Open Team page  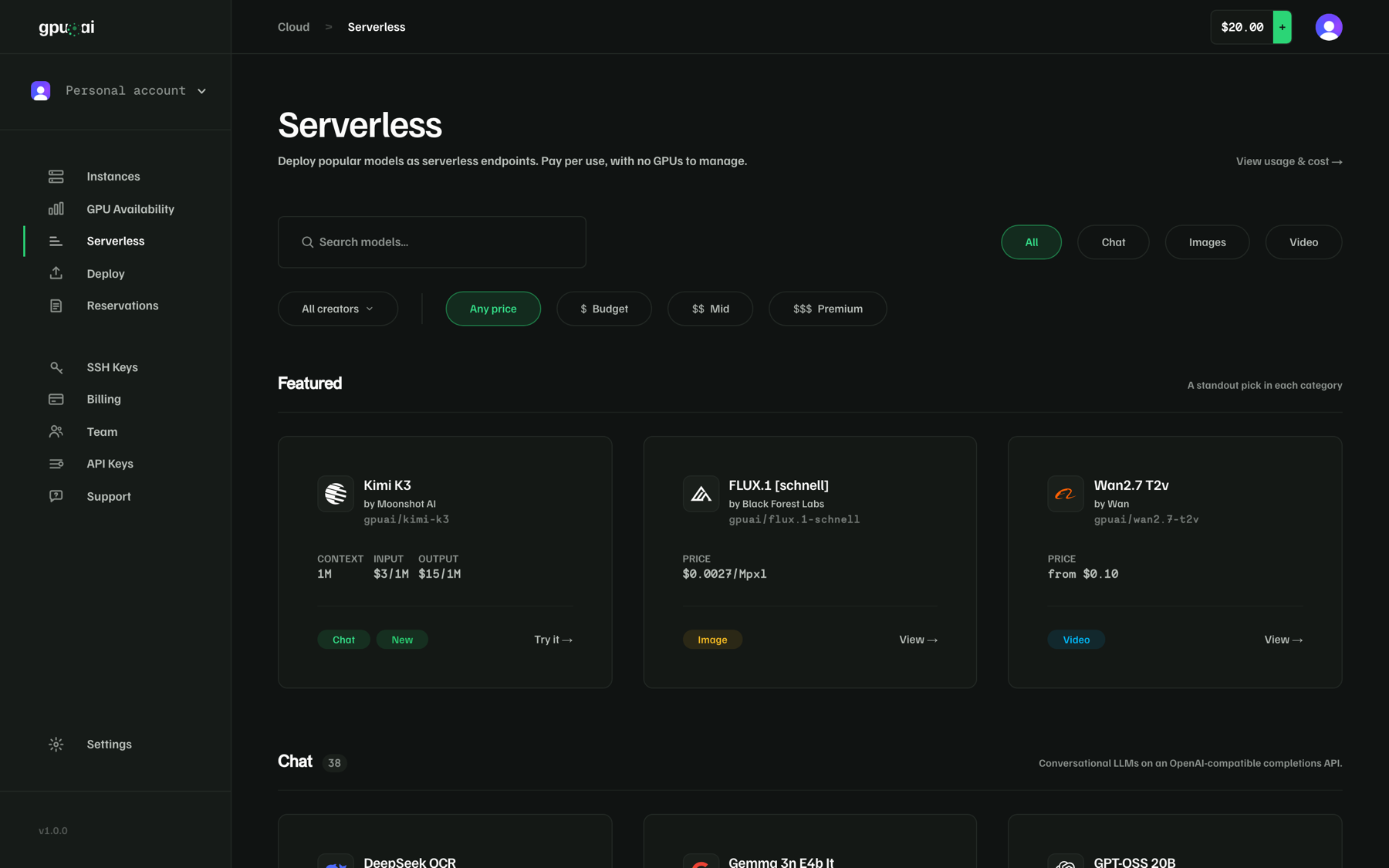(x=103, y=431)
